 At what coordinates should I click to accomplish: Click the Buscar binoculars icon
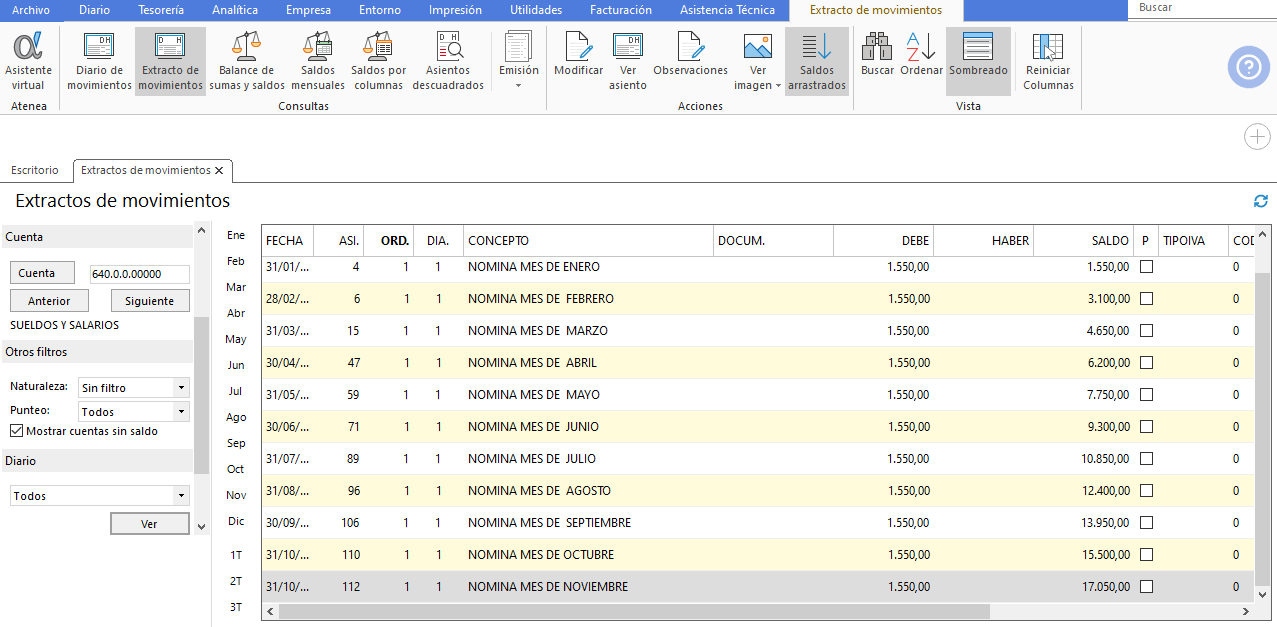[x=877, y=54]
